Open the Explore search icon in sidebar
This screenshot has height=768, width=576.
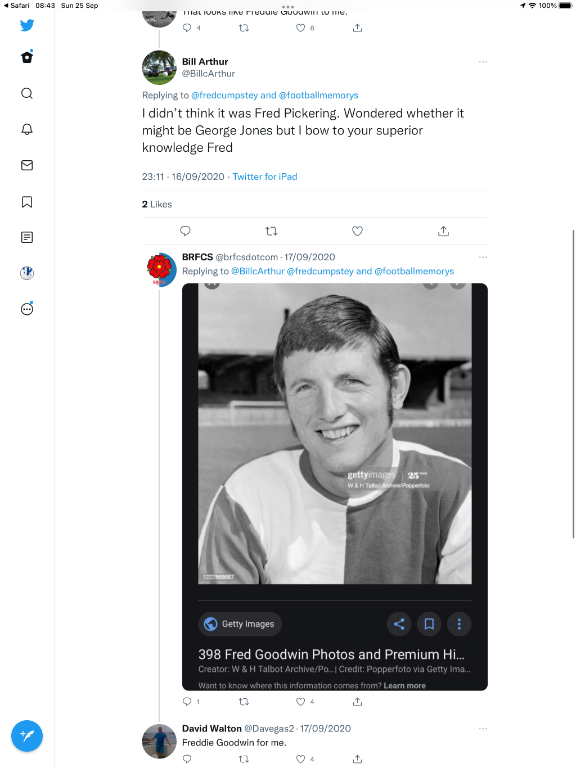click(27, 94)
